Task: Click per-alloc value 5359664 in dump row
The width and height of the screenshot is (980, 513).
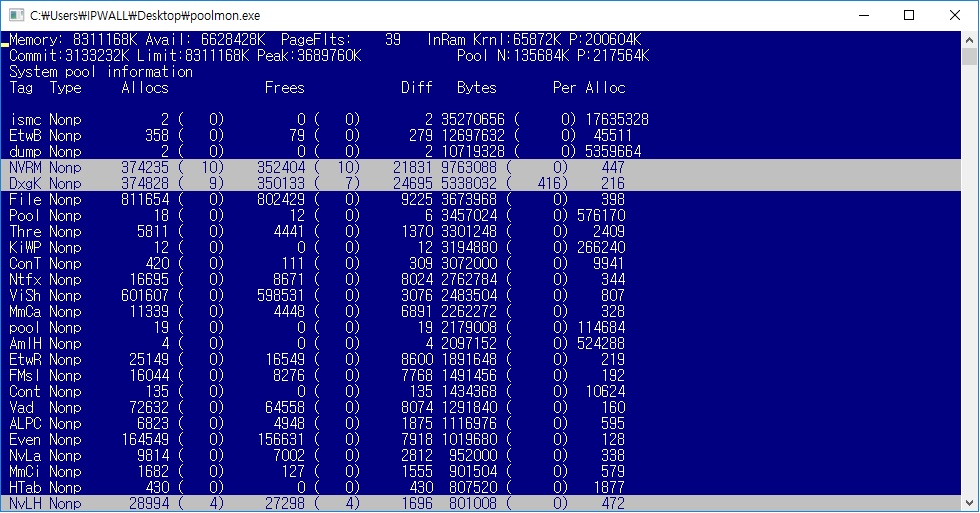Action: tap(613, 151)
